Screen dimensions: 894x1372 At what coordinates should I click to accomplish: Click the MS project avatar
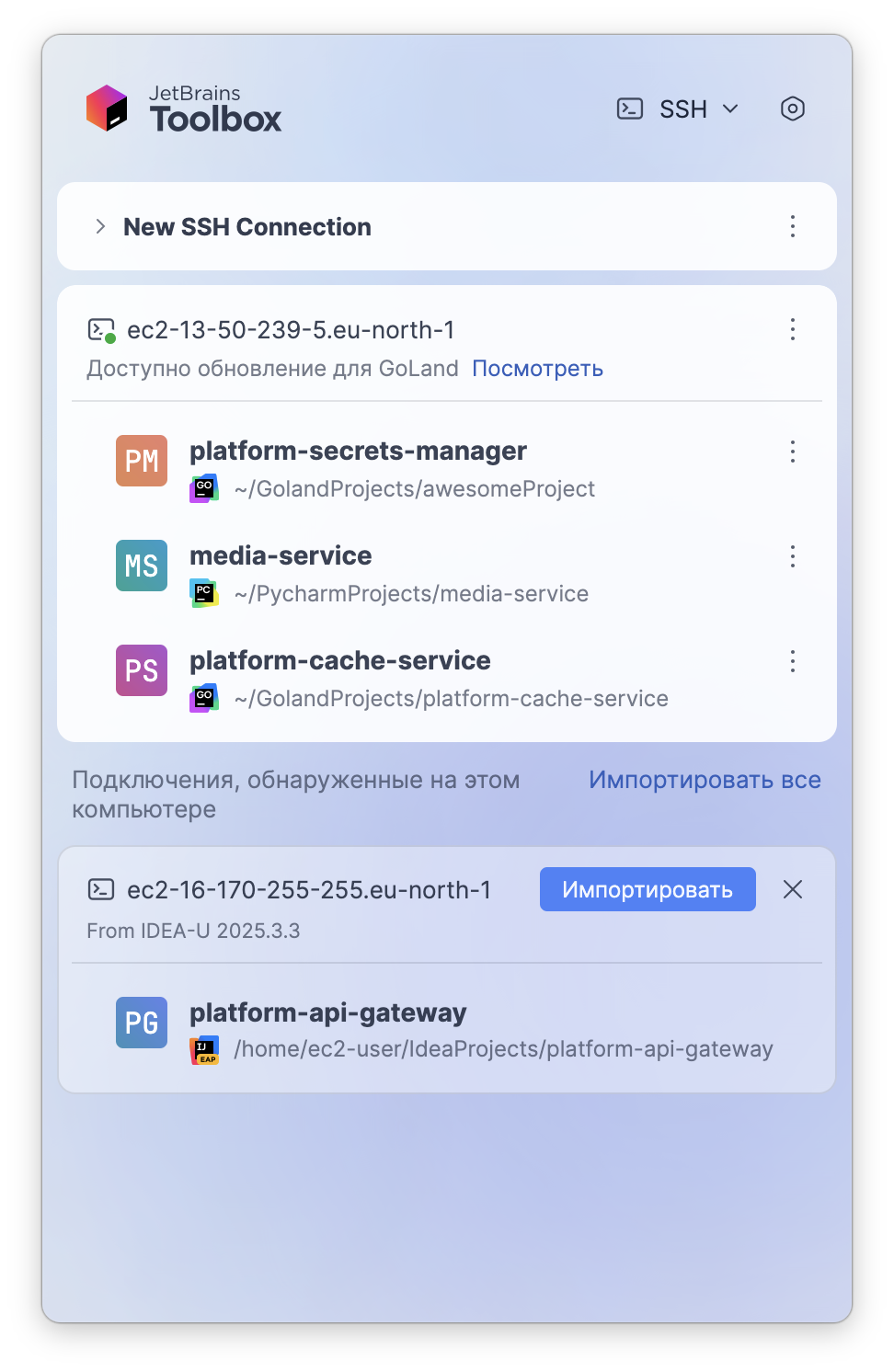(x=142, y=566)
